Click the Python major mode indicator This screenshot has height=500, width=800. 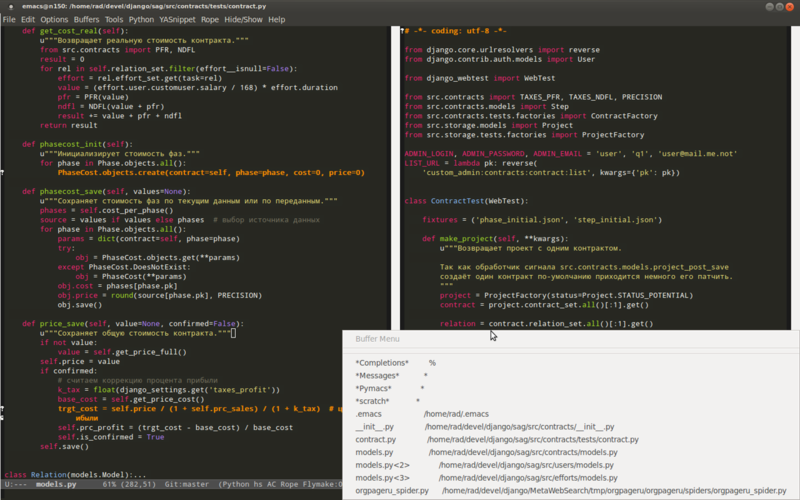(236, 484)
